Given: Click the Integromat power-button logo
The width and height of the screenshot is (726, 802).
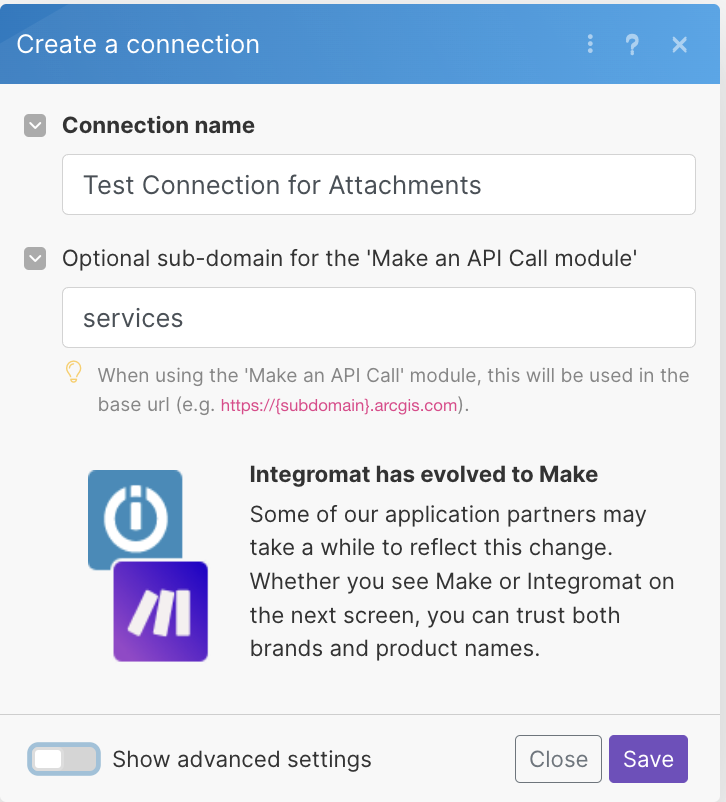Looking at the screenshot, I should pos(134,519).
